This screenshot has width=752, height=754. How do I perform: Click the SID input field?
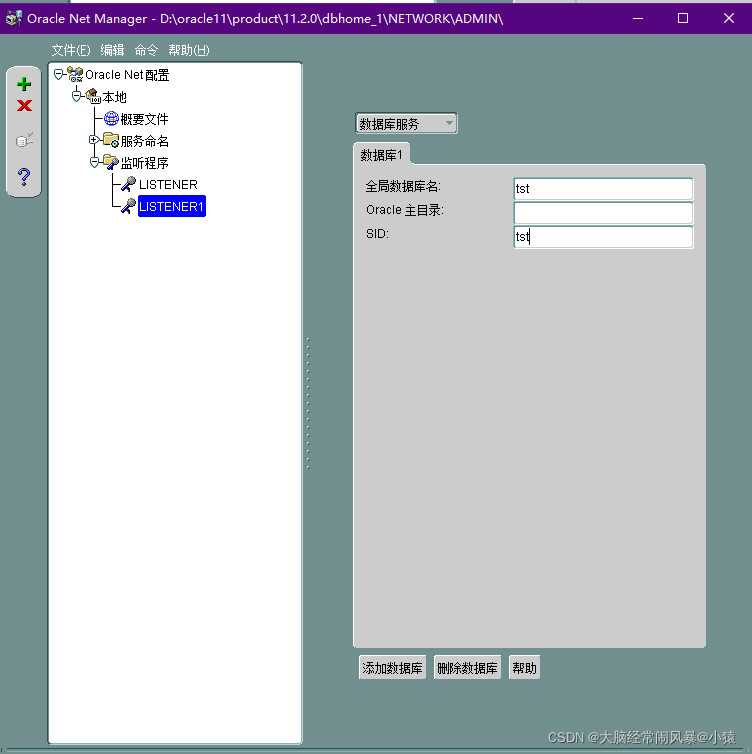click(x=603, y=237)
